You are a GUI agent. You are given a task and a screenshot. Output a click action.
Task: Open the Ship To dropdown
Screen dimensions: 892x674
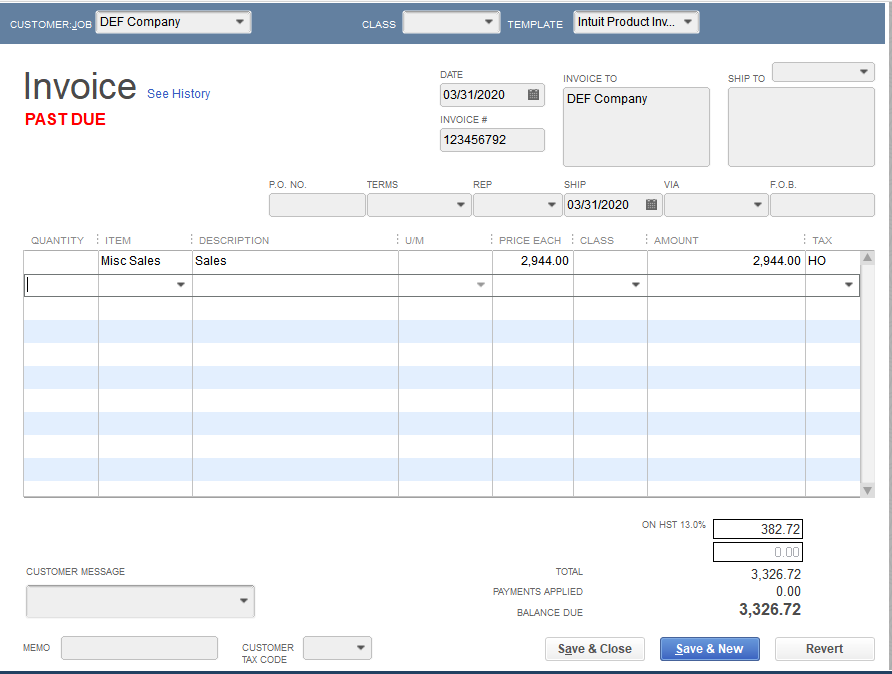864,72
